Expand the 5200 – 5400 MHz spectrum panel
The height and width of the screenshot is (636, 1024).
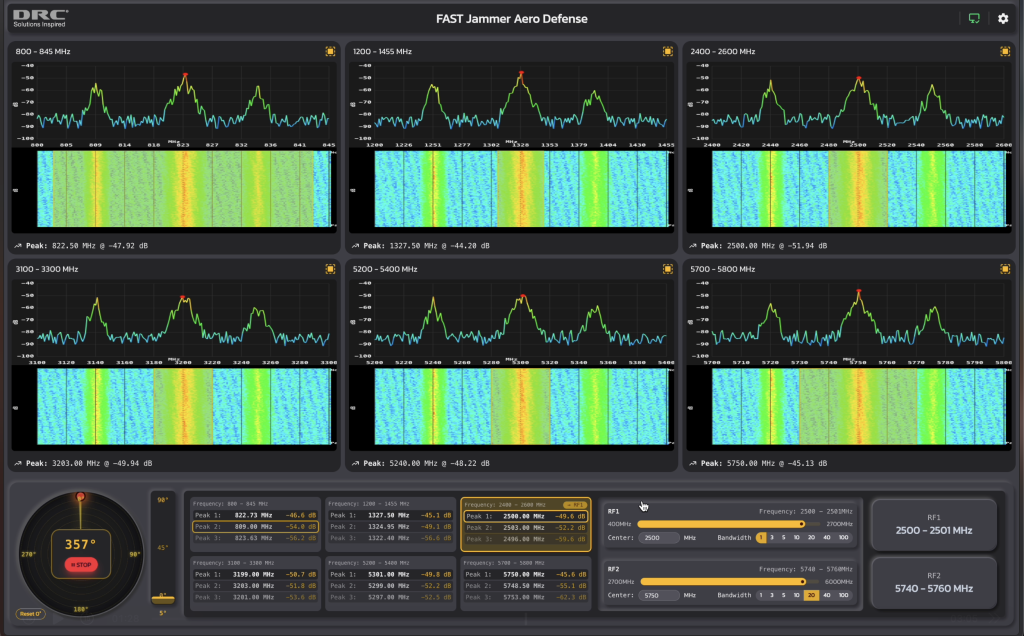(667, 269)
